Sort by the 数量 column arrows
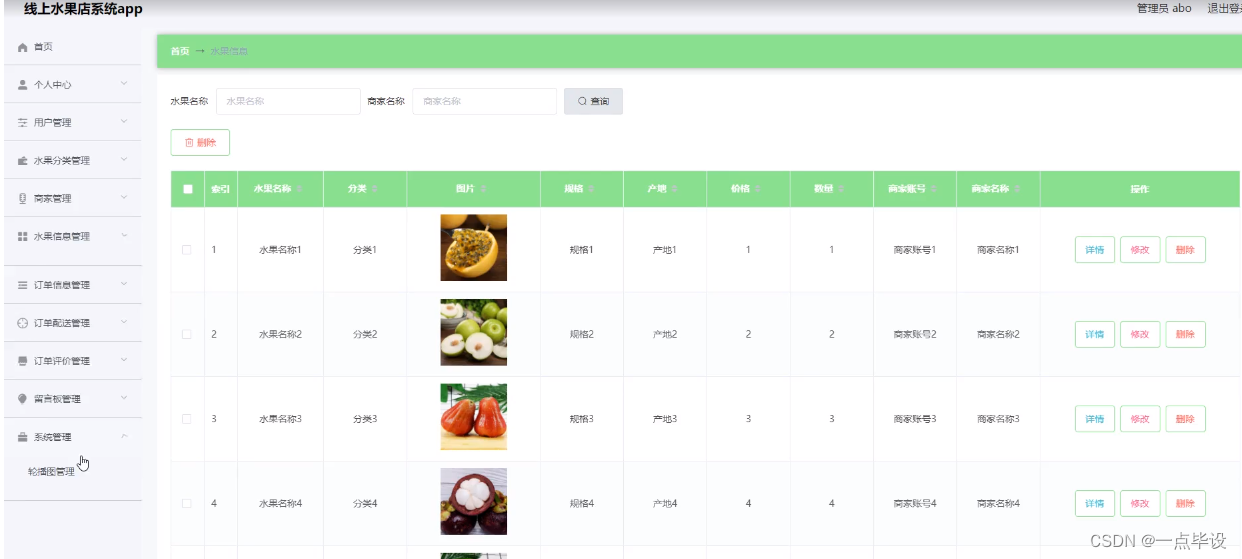This screenshot has width=1242, height=559. [841, 189]
